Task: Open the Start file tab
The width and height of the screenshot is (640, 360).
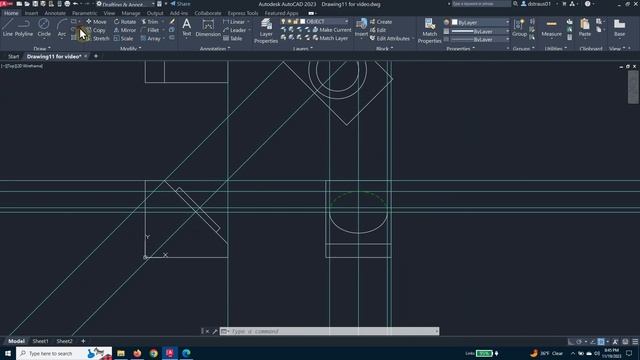Action: click(13, 56)
